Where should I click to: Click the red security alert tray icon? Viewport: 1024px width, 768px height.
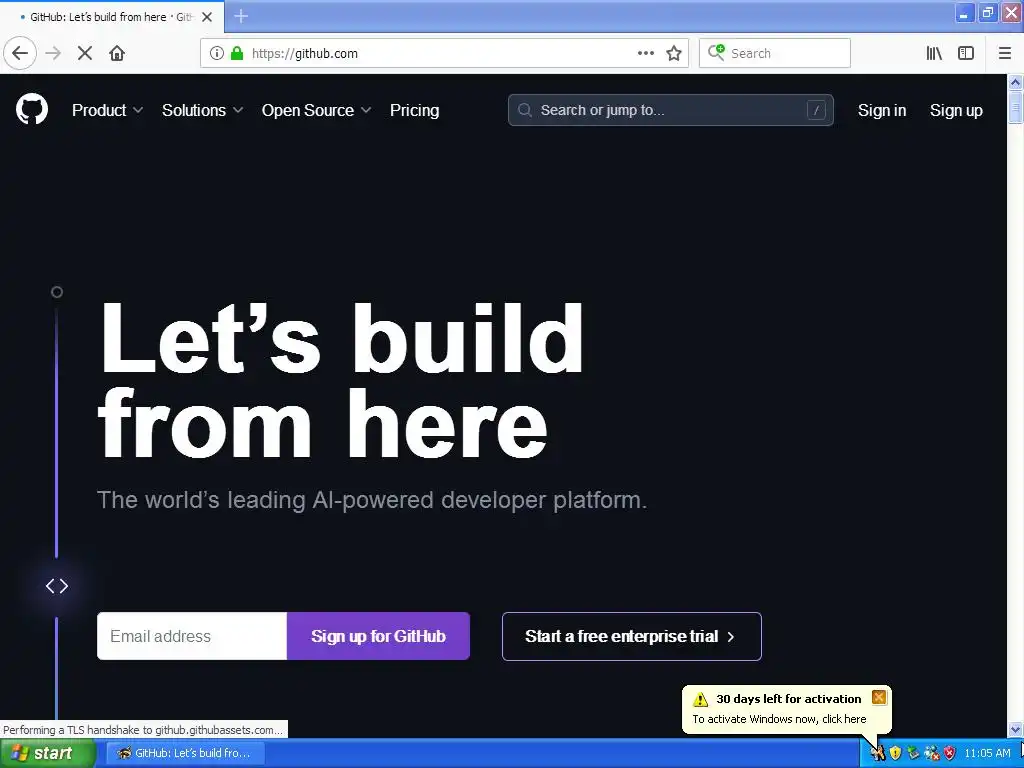tap(950, 753)
